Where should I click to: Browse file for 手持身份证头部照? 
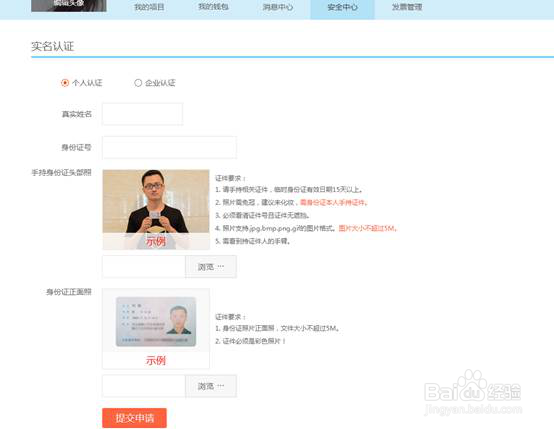(211, 267)
